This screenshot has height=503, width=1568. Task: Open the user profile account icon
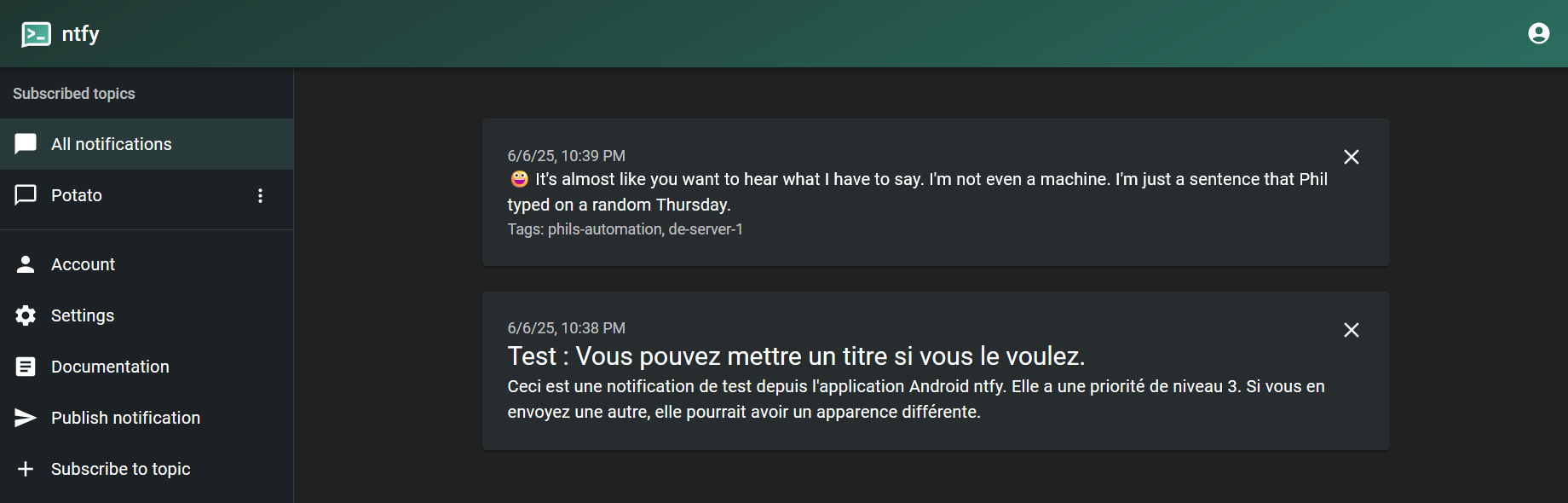[1538, 33]
